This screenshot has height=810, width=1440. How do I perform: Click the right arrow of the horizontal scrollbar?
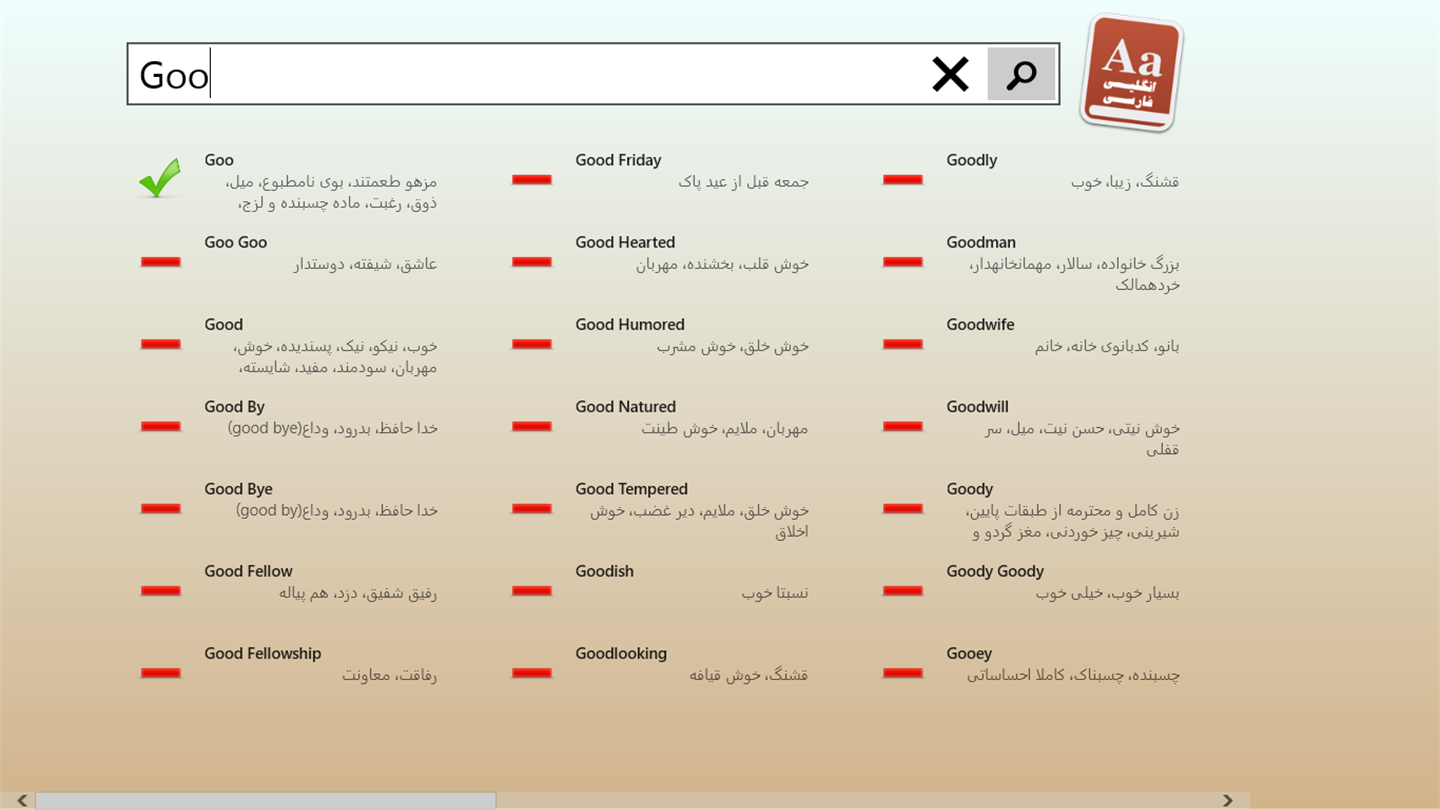pos(1227,800)
